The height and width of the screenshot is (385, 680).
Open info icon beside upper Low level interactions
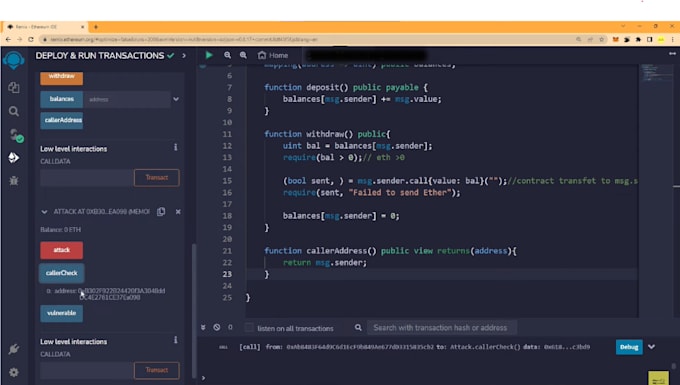point(176,147)
